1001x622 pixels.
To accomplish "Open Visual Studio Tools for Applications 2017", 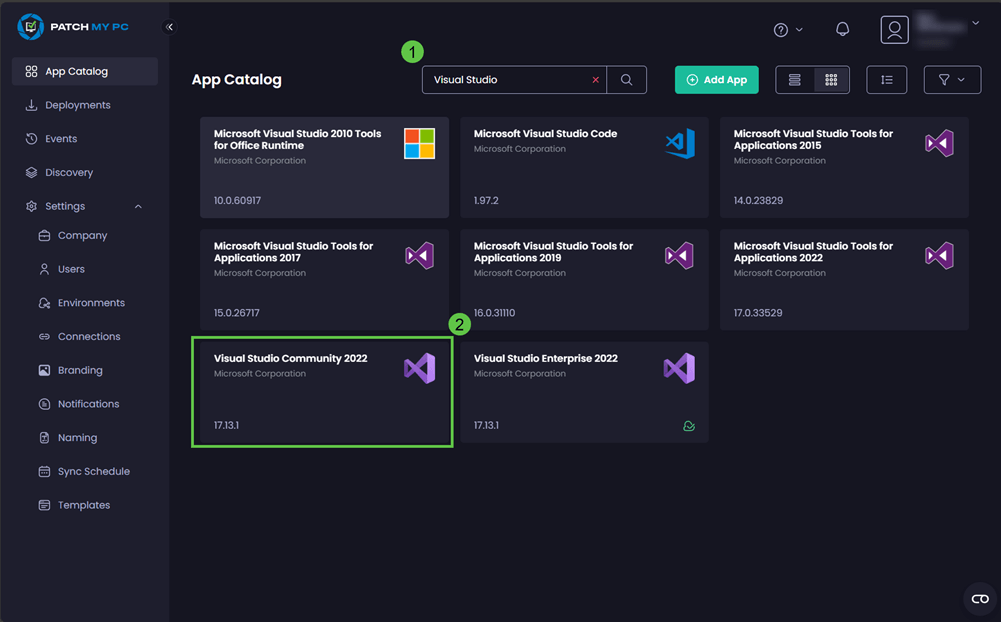I will (x=324, y=280).
